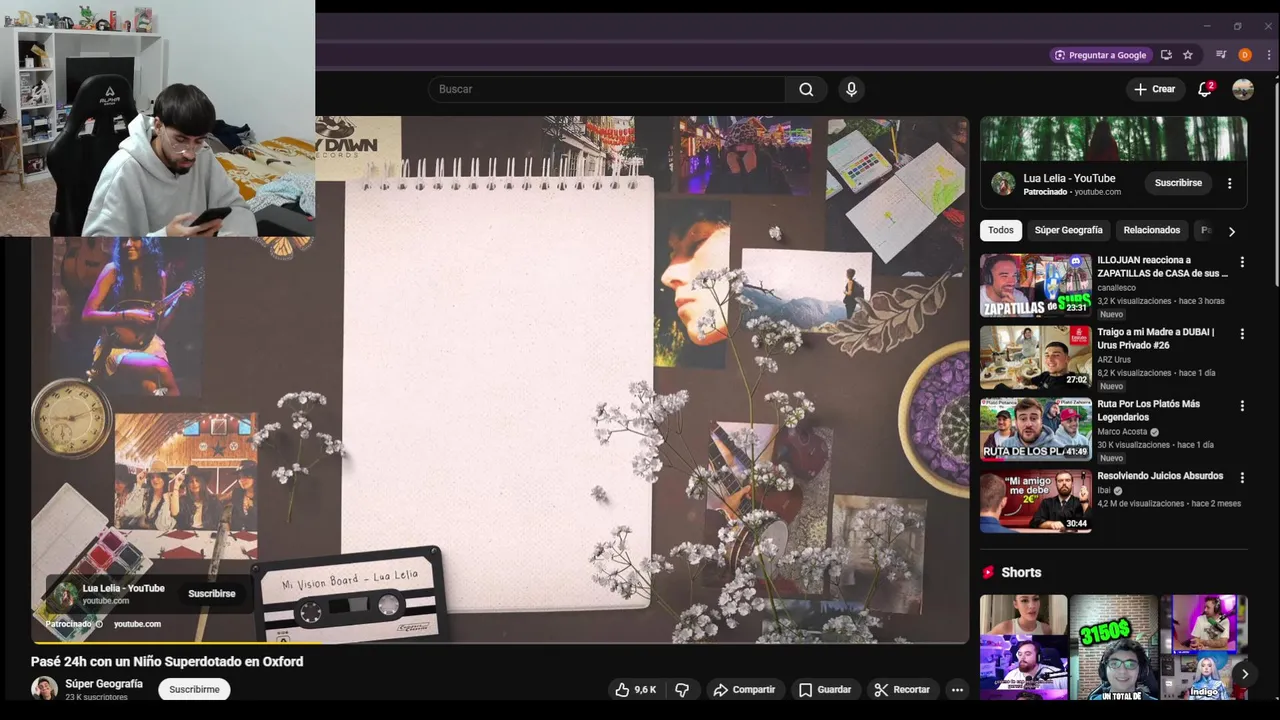The image size is (1280, 720).
Task: Click the Compartir share button
Action: click(x=743, y=690)
